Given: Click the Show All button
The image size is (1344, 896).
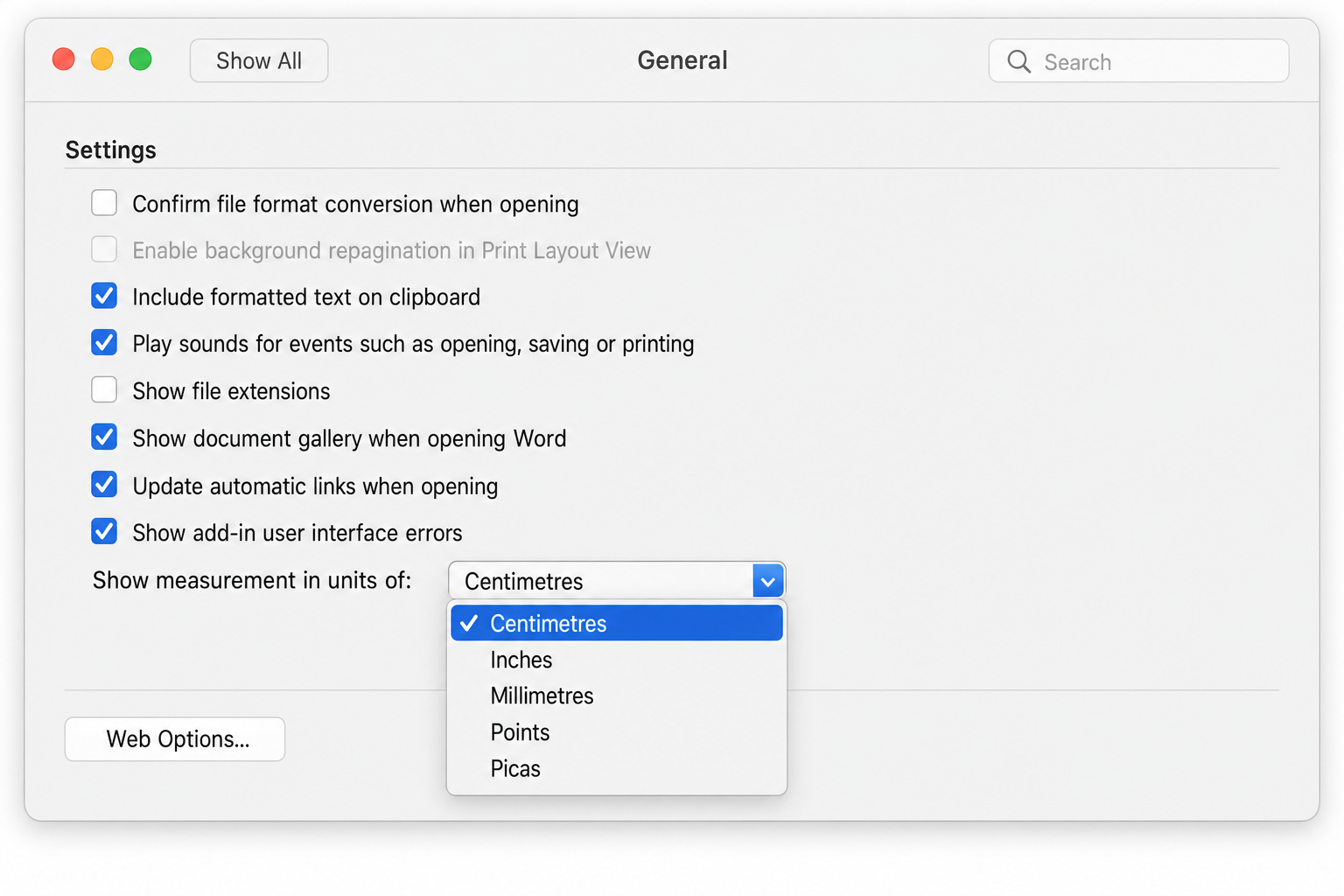Looking at the screenshot, I should pyautogui.click(x=259, y=60).
